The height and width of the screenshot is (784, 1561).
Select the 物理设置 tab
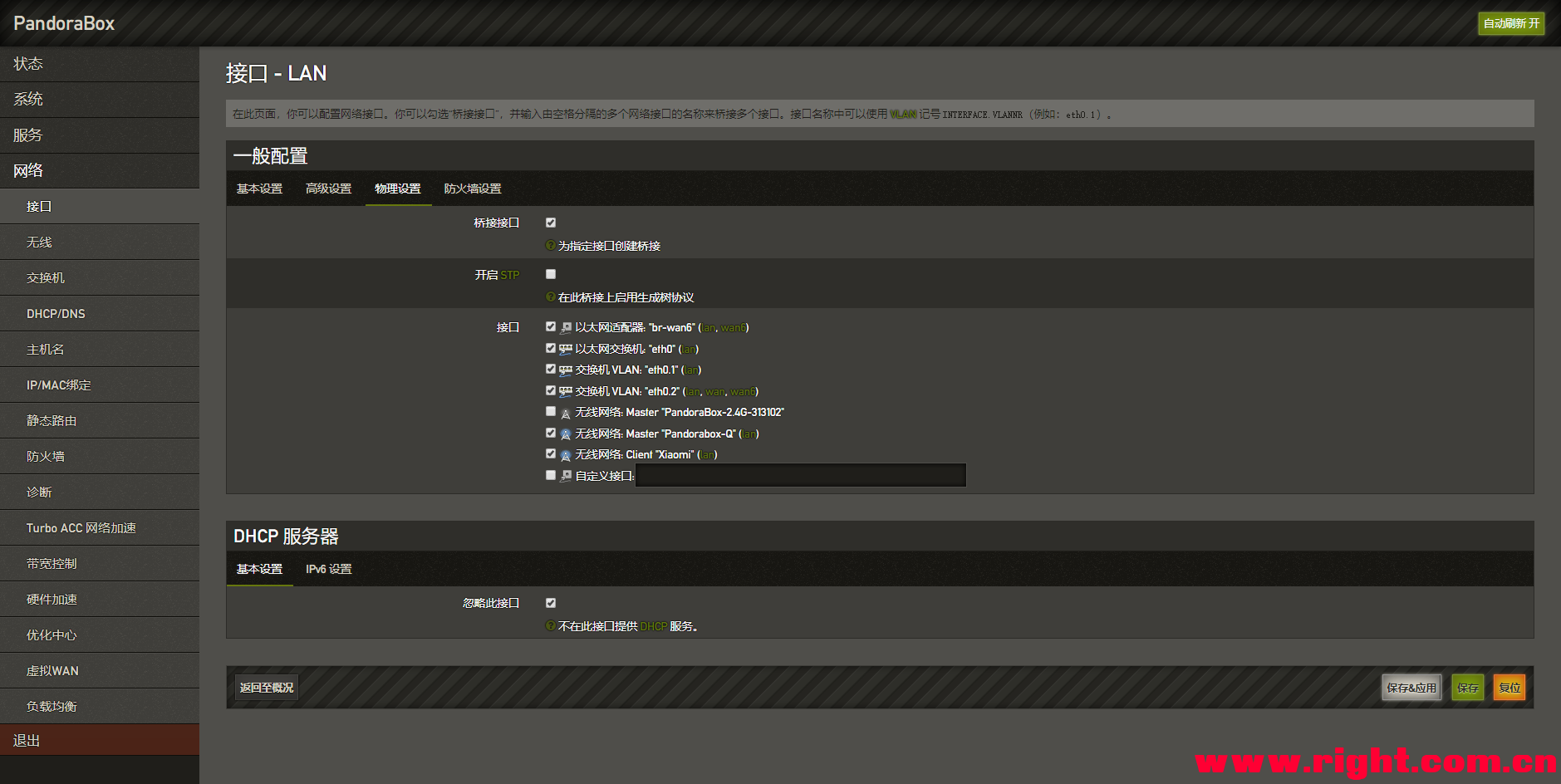point(398,189)
